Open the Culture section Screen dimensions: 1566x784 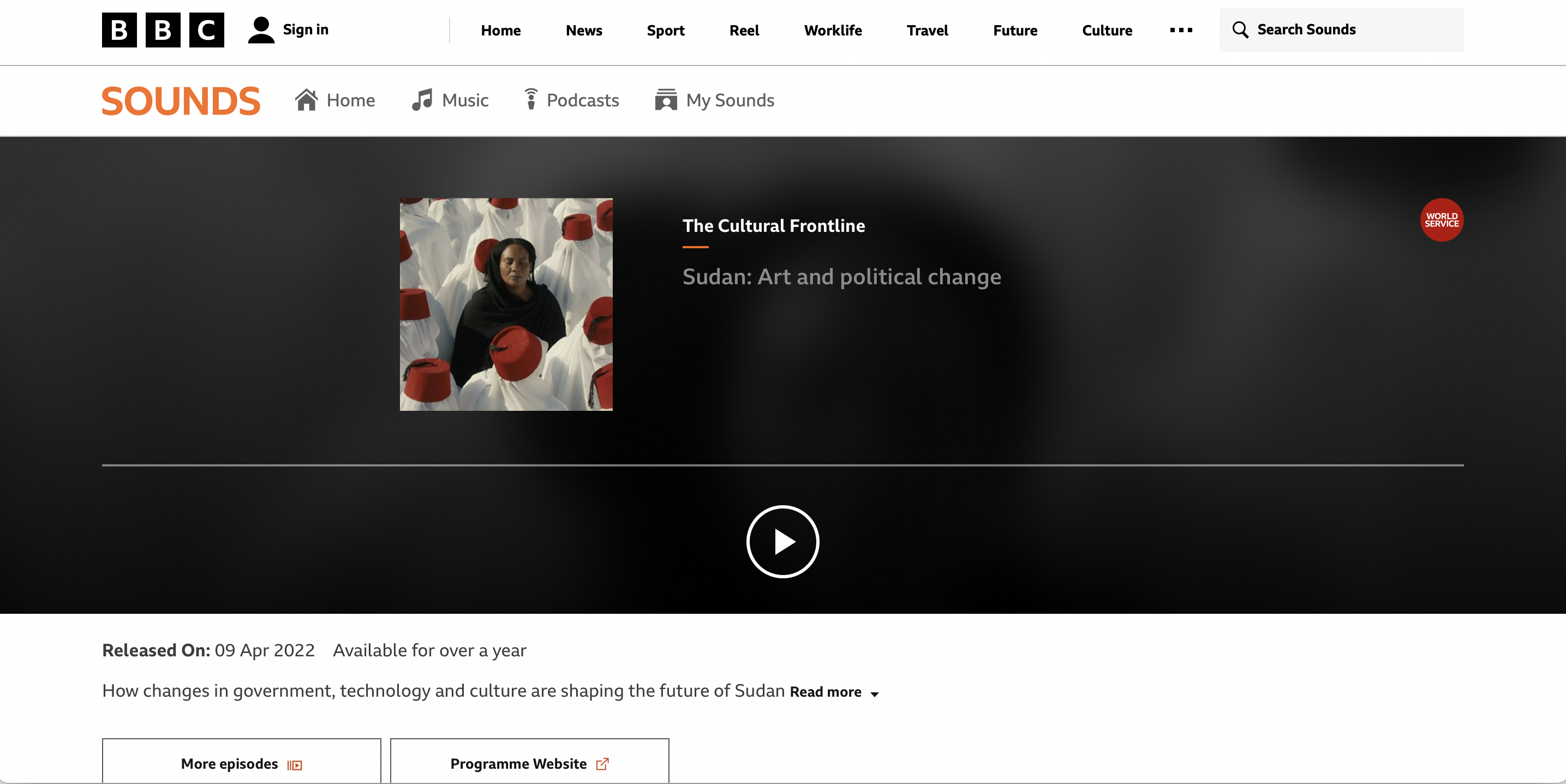pyautogui.click(x=1107, y=31)
